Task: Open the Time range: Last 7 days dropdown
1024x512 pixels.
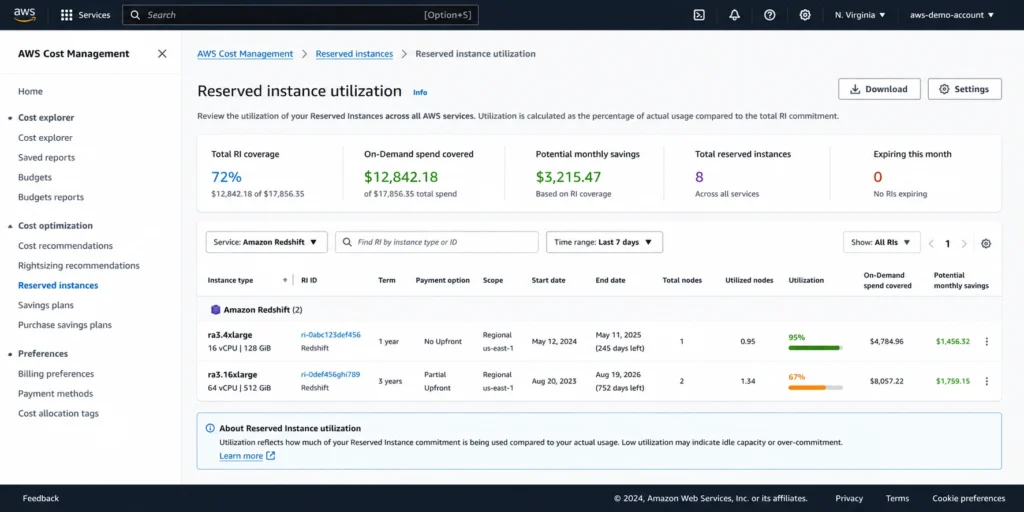Action: 604,242
